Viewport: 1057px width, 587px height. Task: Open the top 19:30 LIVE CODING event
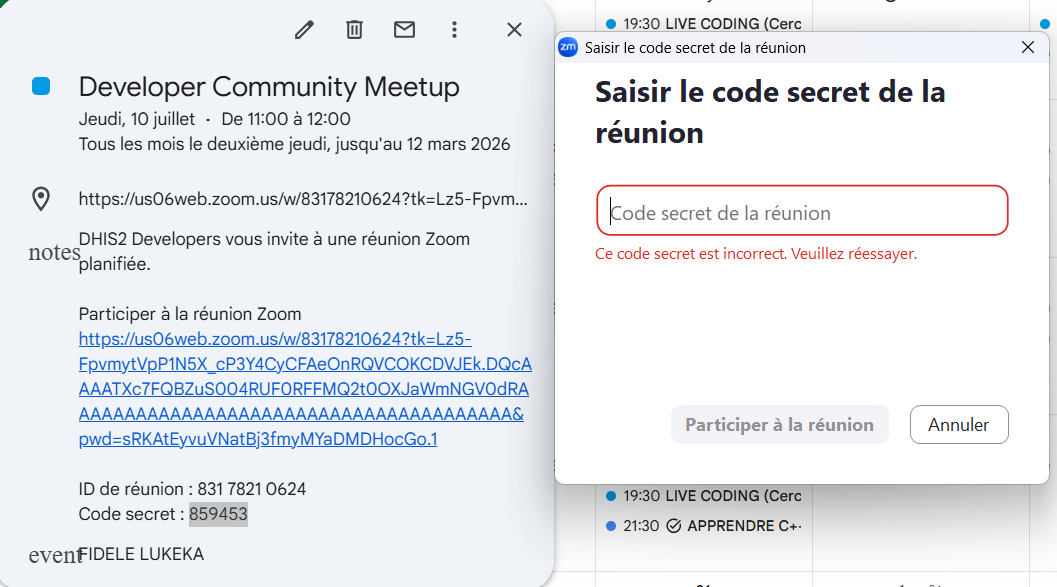[704, 24]
